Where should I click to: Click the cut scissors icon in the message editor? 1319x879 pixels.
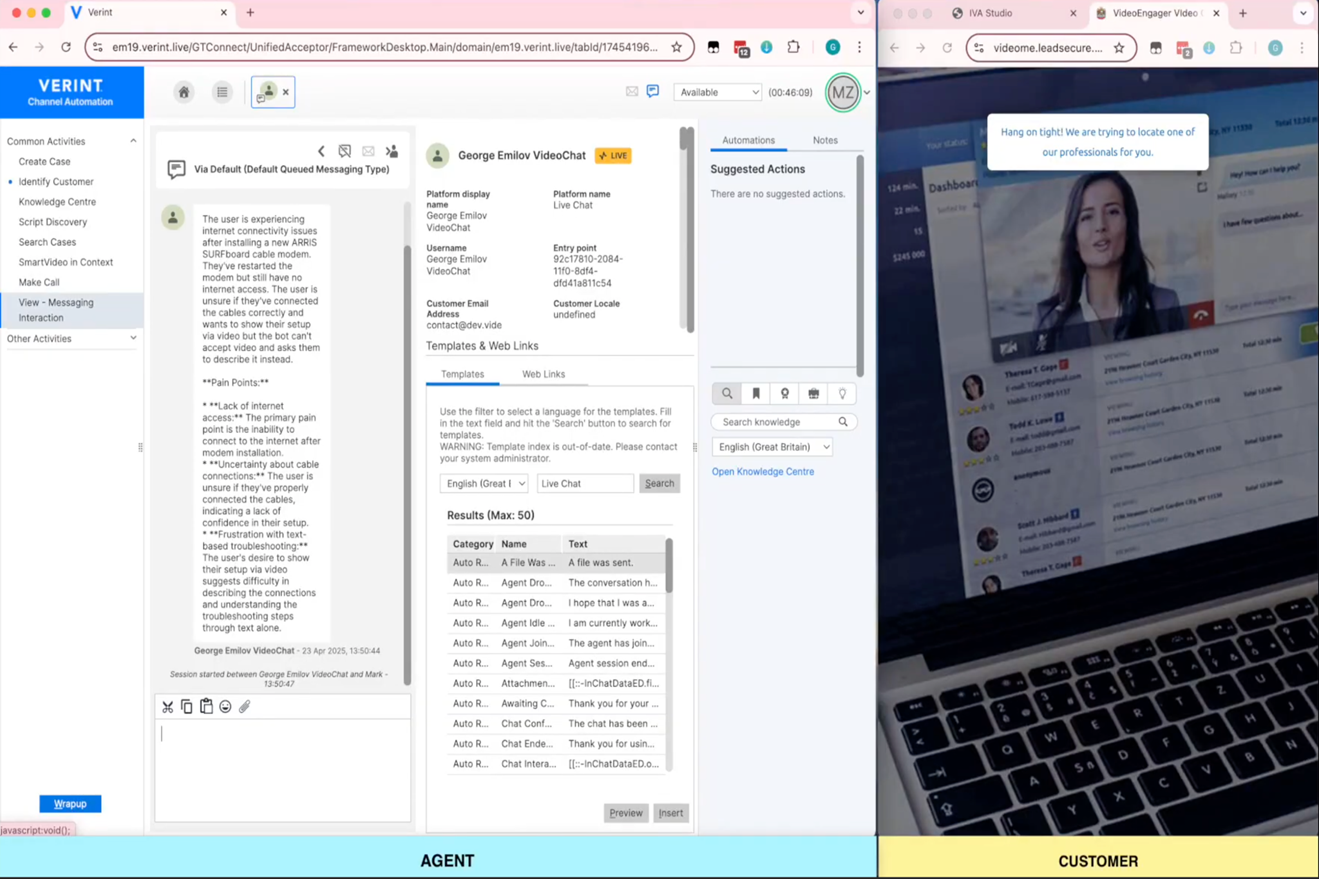(x=167, y=707)
